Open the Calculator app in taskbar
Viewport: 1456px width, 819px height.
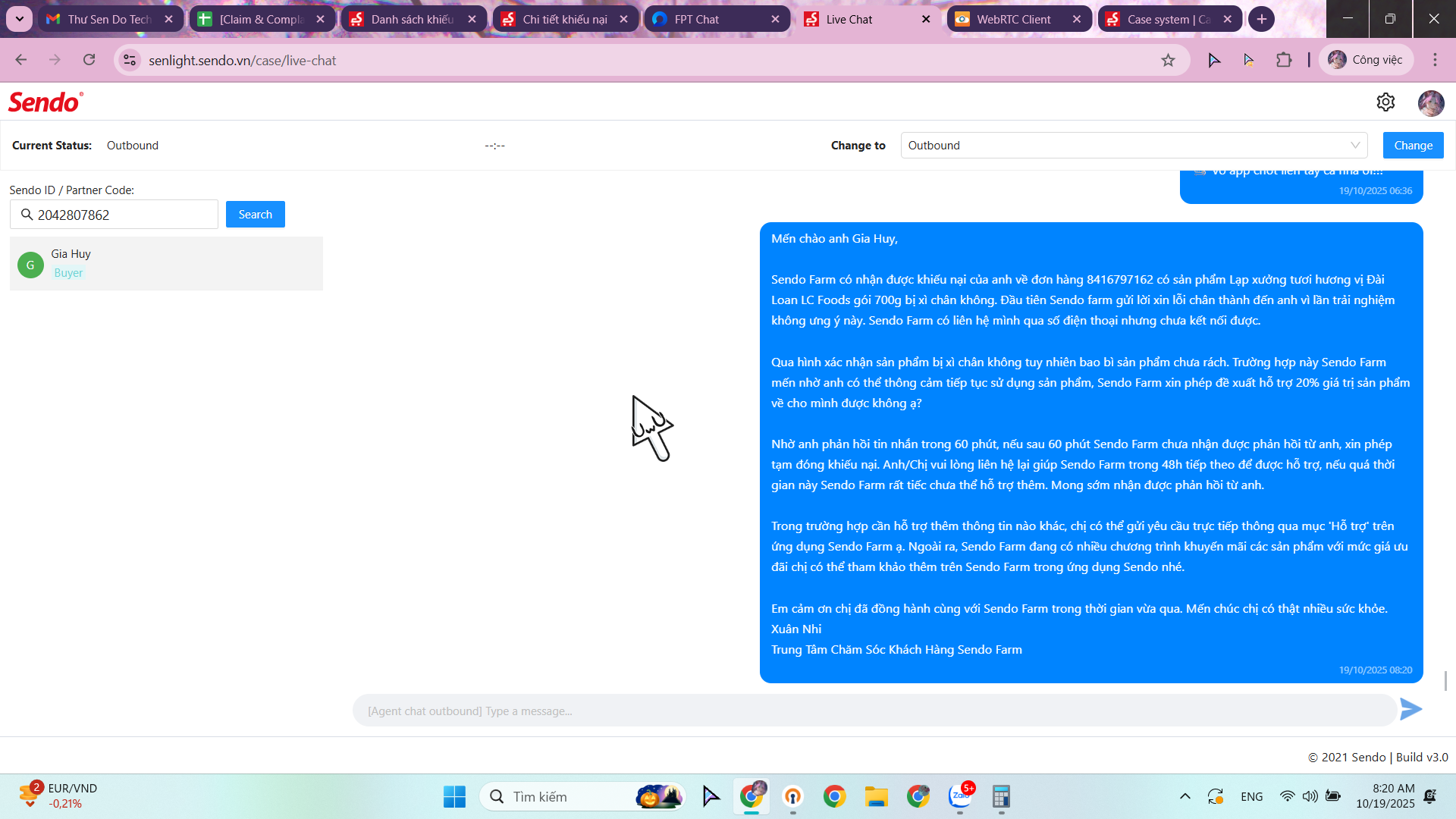pos(1001,796)
